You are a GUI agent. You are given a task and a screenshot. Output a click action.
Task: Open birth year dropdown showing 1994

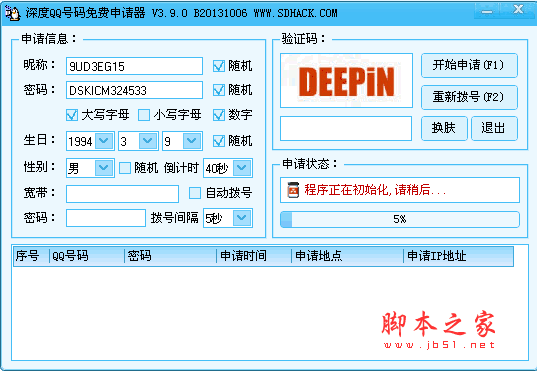point(104,141)
